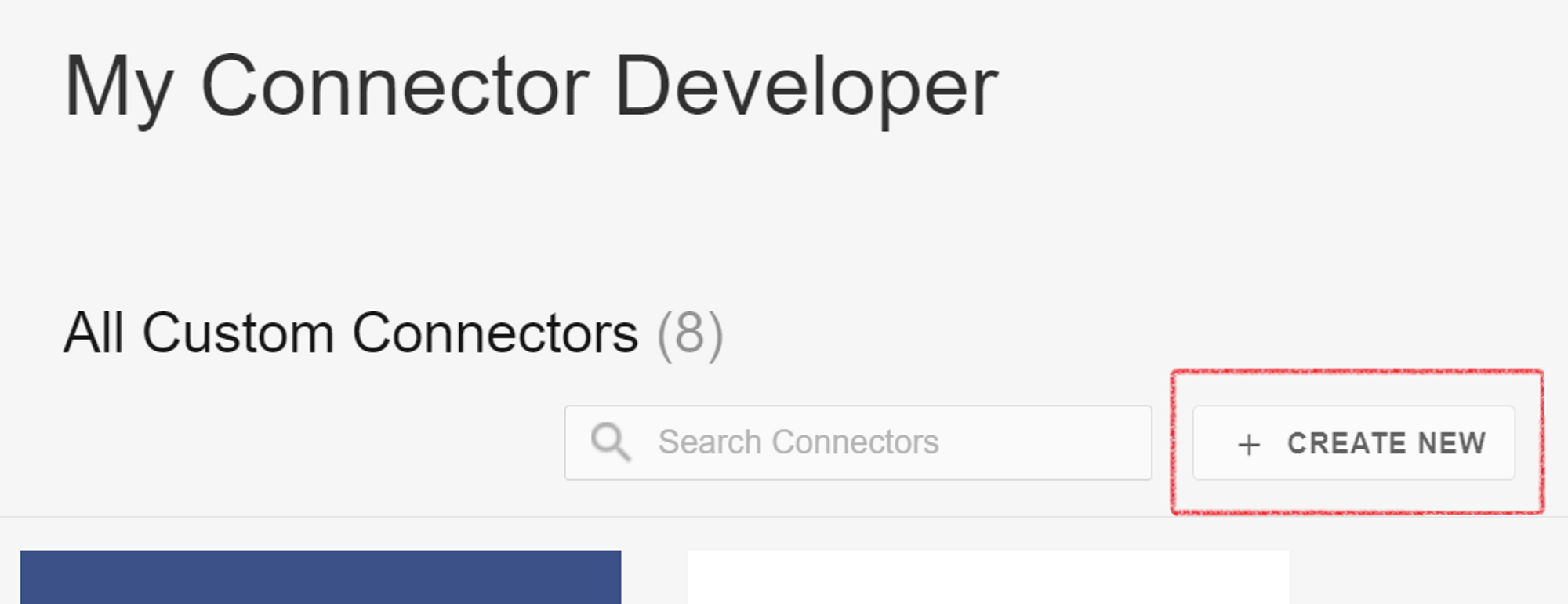The height and width of the screenshot is (604, 1568).
Task: Click the (8) connector count
Action: click(x=690, y=335)
